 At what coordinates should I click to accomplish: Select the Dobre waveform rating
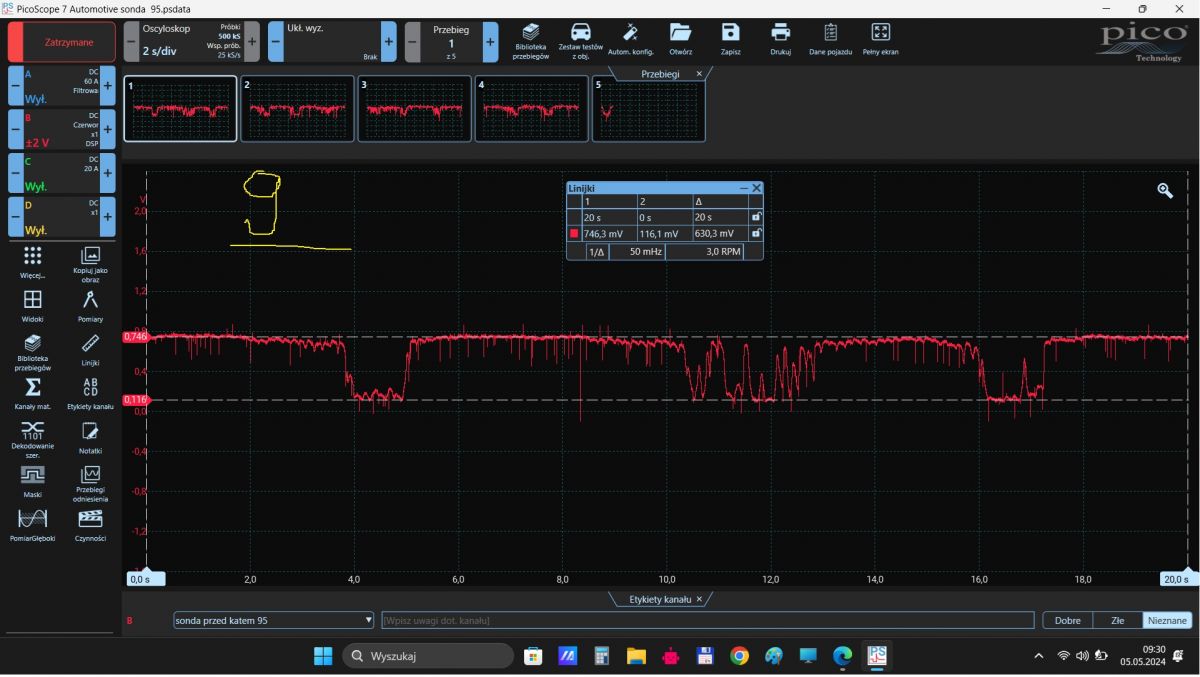pos(1067,620)
